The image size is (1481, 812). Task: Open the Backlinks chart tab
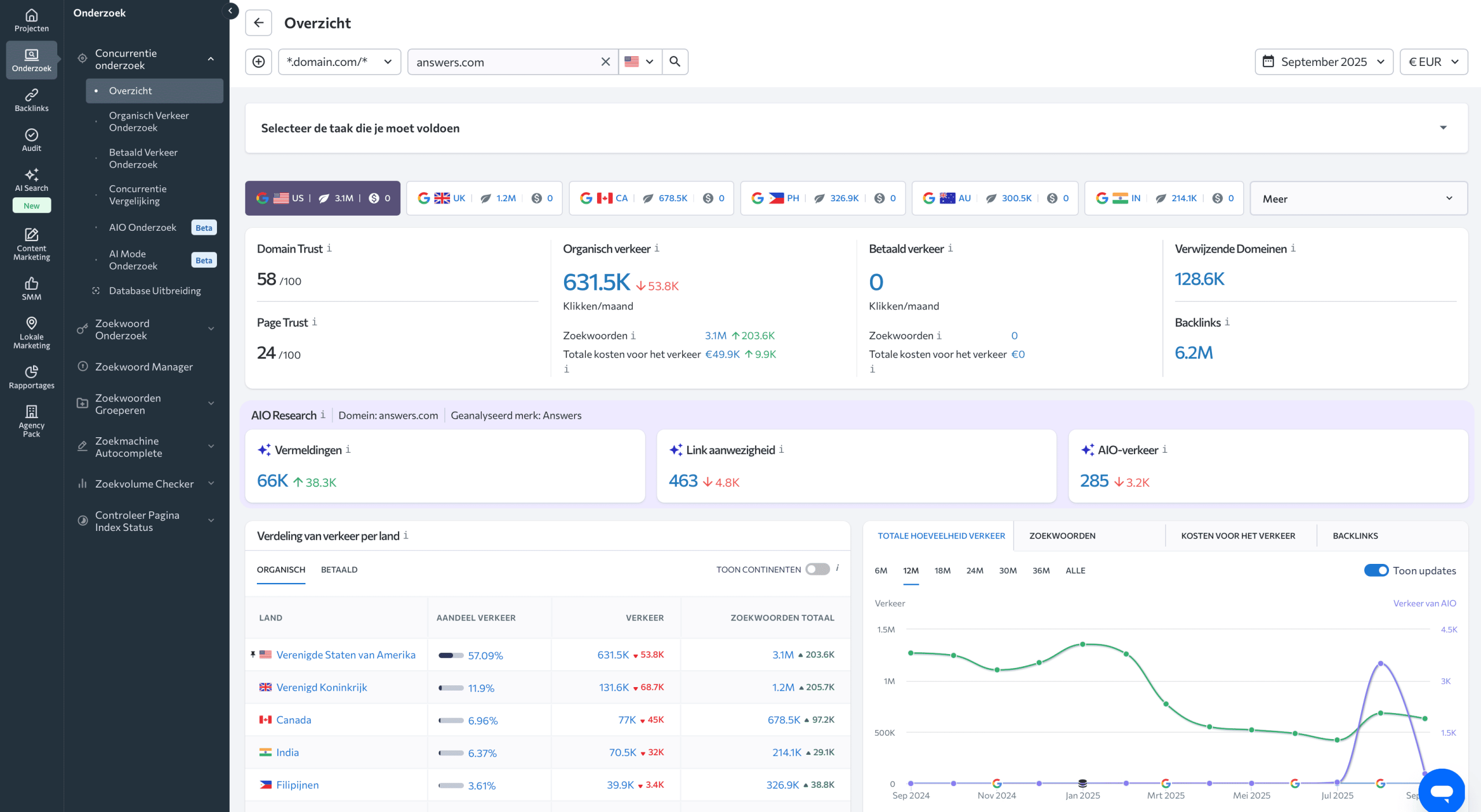(x=1355, y=536)
